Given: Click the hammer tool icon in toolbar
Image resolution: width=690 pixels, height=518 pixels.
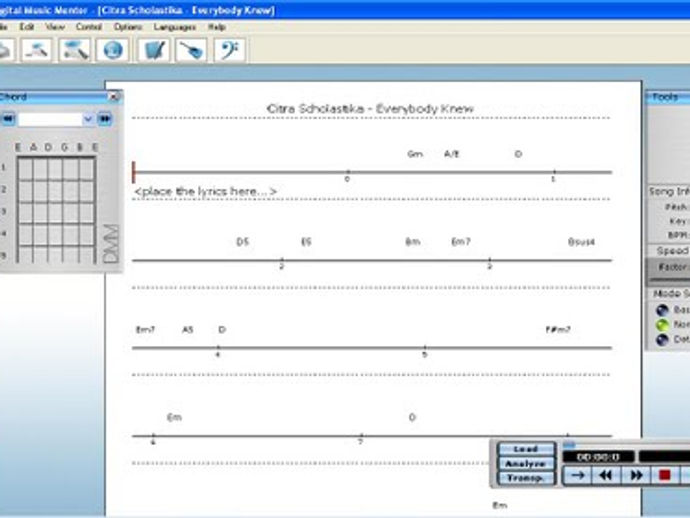Looking at the screenshot, I should pos(37,50).
